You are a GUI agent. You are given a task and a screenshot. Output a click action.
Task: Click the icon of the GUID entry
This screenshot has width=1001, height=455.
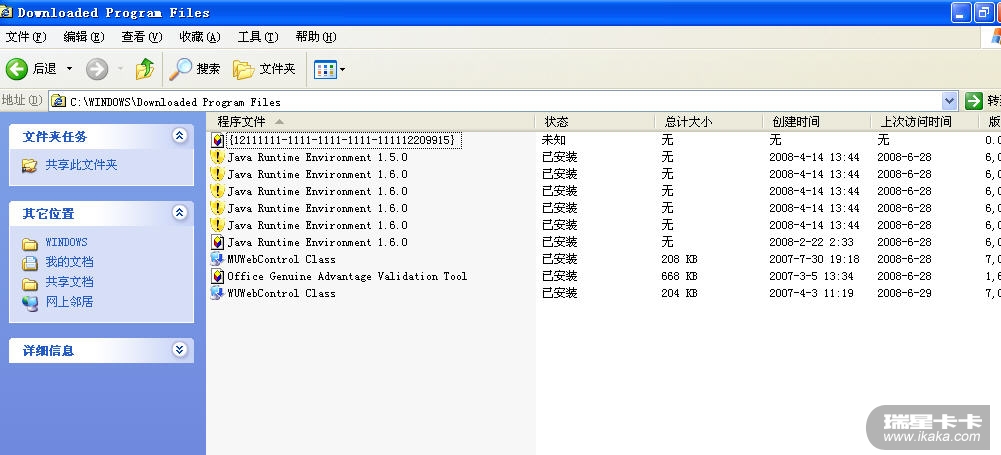coord(218,140)
